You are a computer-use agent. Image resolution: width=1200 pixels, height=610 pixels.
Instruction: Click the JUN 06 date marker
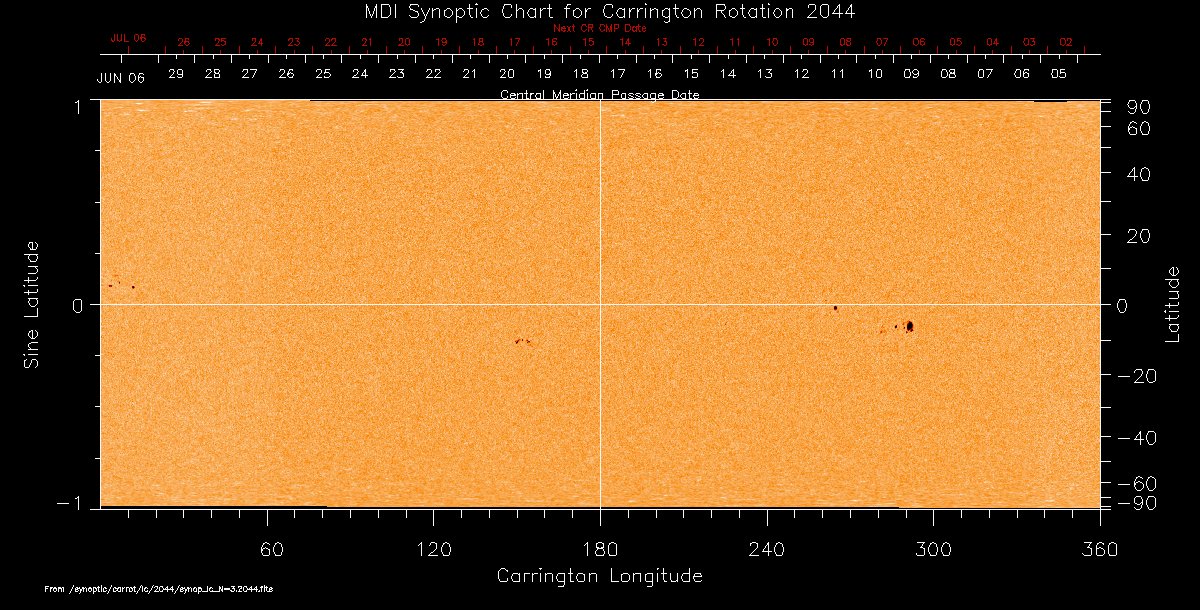point(120,78)
